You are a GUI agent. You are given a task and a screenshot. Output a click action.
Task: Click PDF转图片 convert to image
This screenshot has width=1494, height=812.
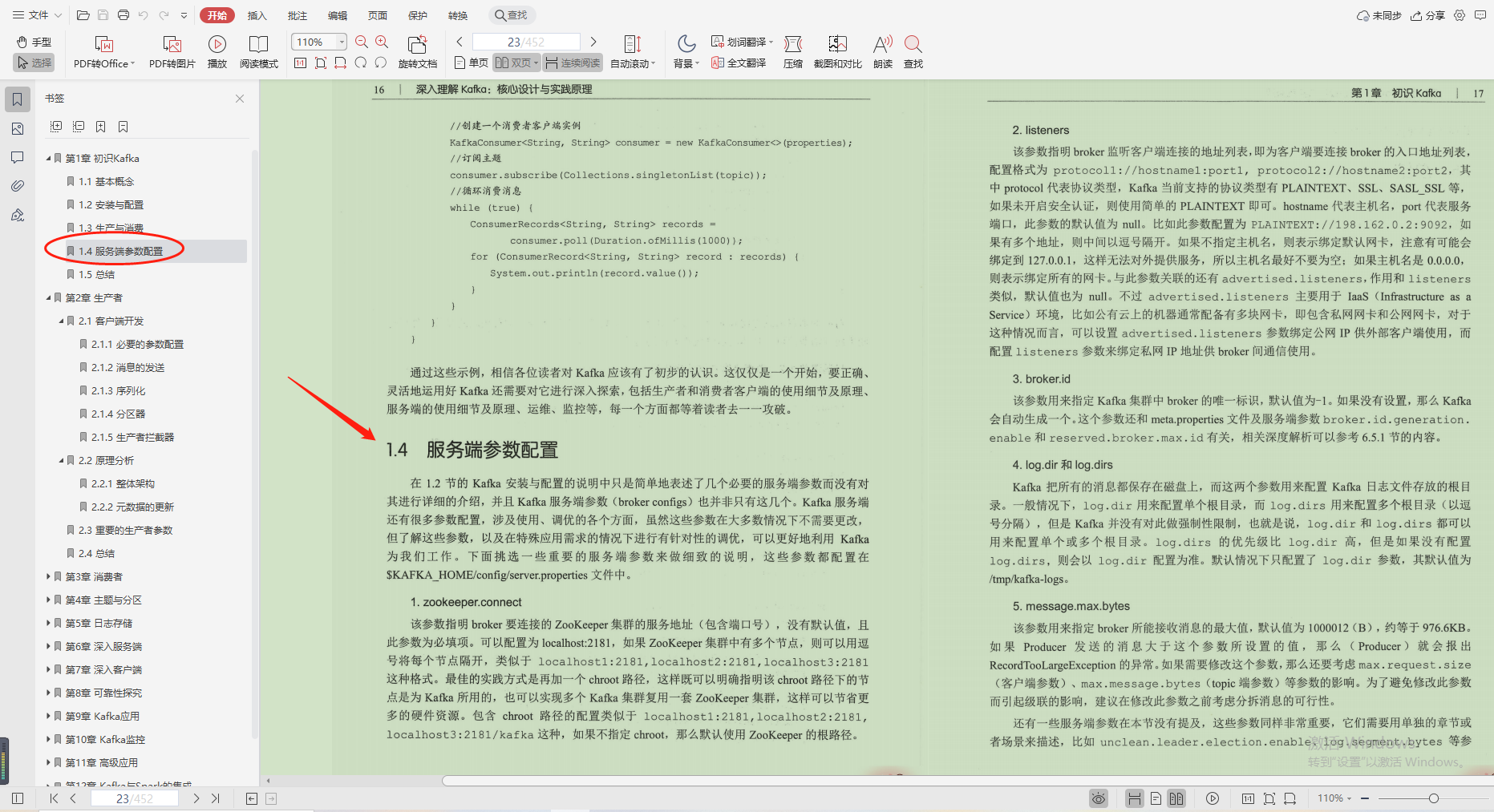[172, 52]
